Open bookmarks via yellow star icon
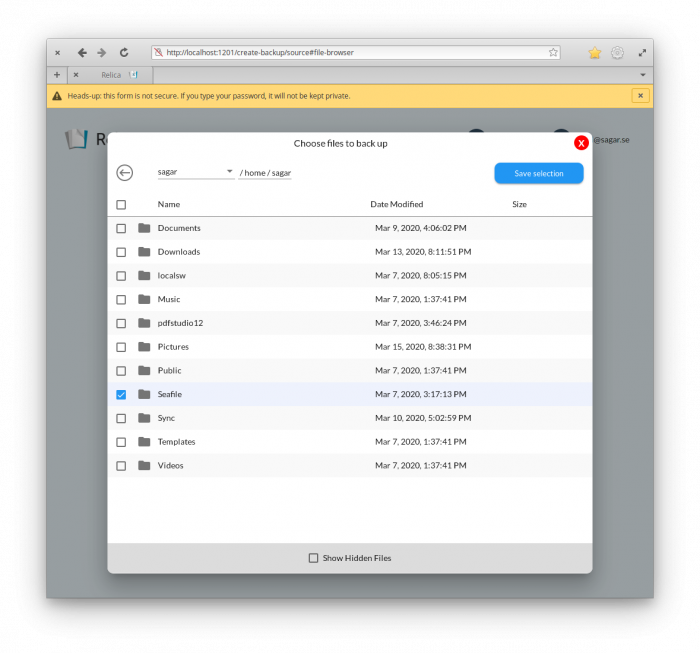700x653 pixels. tap(595, 53)
